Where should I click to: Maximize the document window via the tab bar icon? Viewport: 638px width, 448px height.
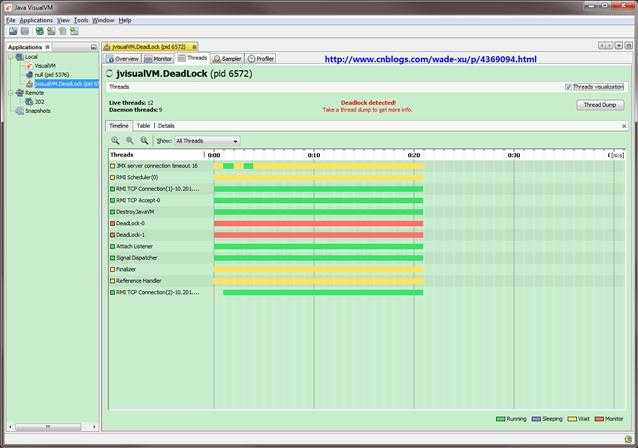tap(629, 46)
